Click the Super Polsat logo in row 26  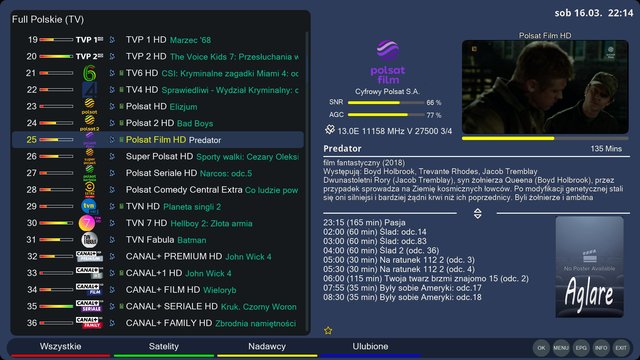[89, 156]
